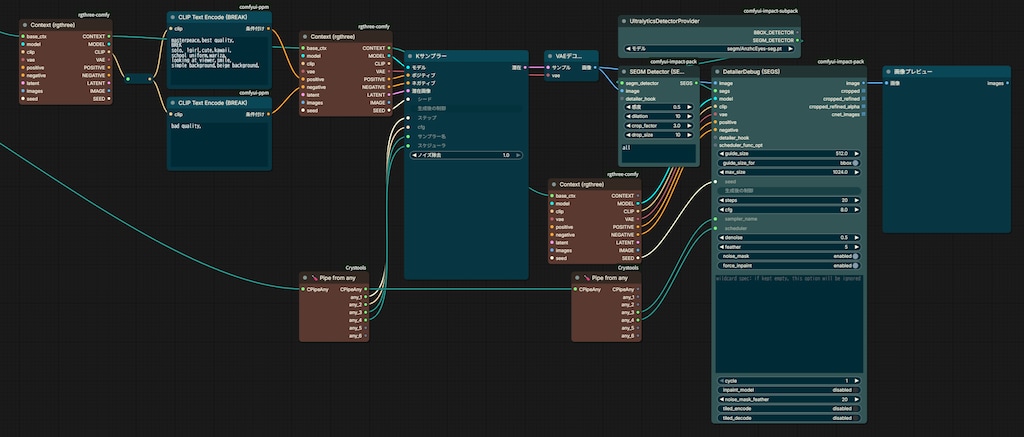1024x437 pixels.
Task: Click the SEGS output socket on SEGM Detector
Action: point(696,84)
